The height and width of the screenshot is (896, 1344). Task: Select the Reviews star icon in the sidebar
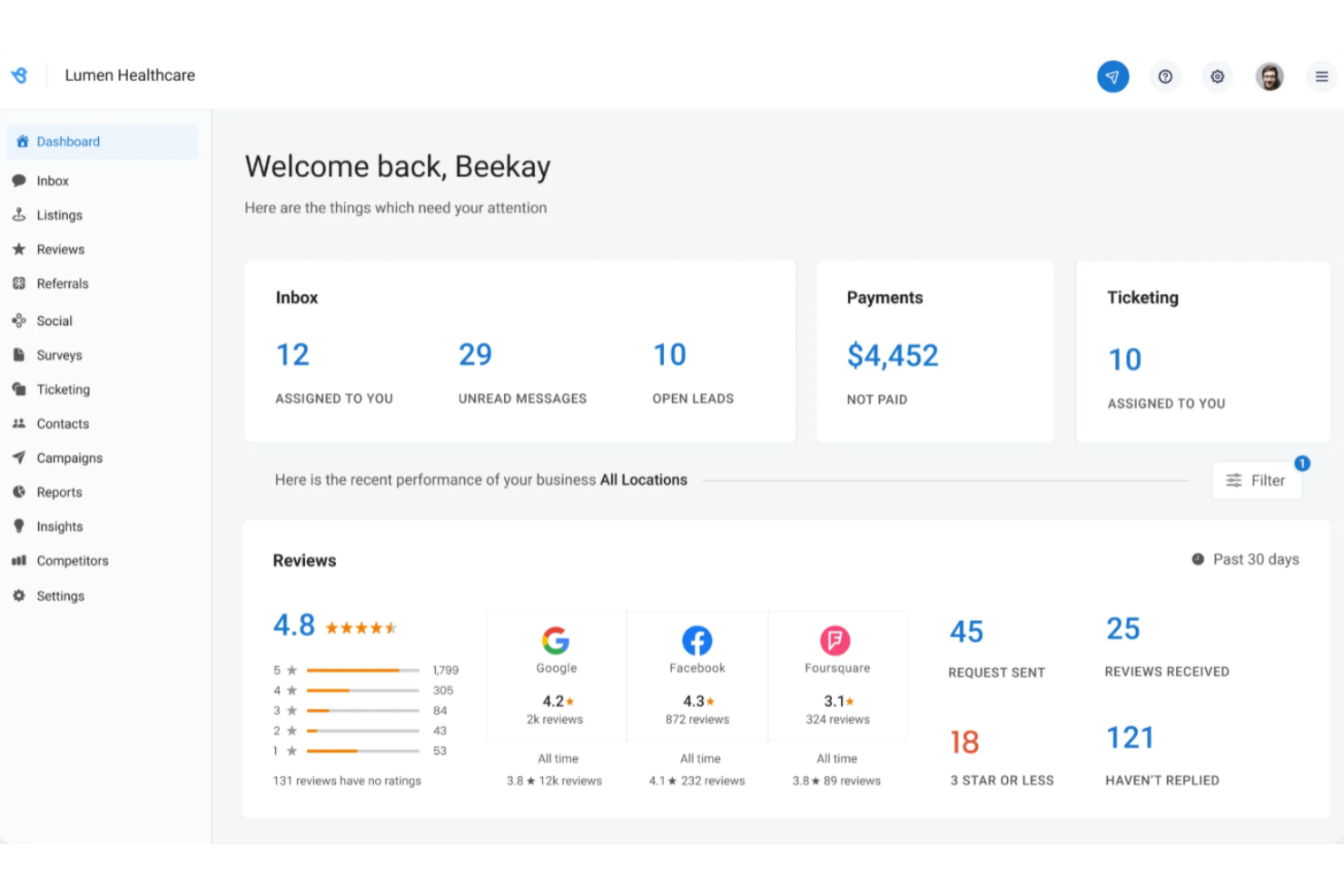tap(19, 249)
